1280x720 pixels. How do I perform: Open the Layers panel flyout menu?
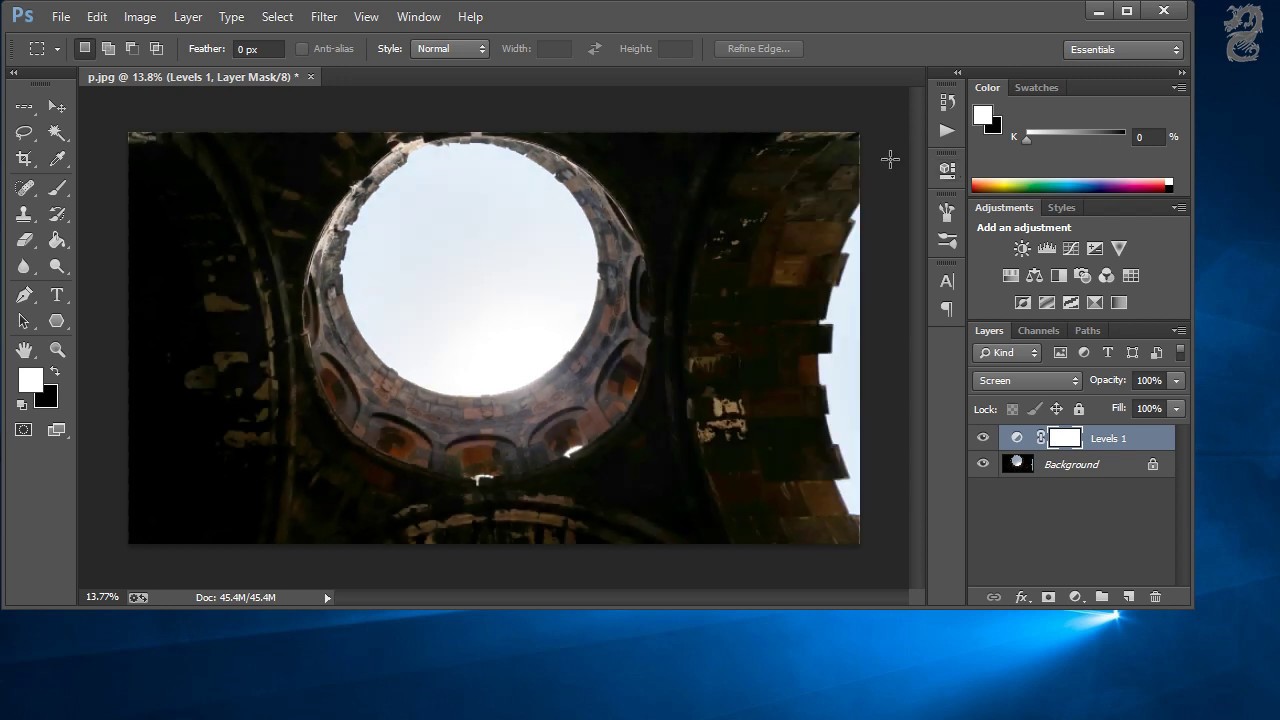[x=1179, y=331]
